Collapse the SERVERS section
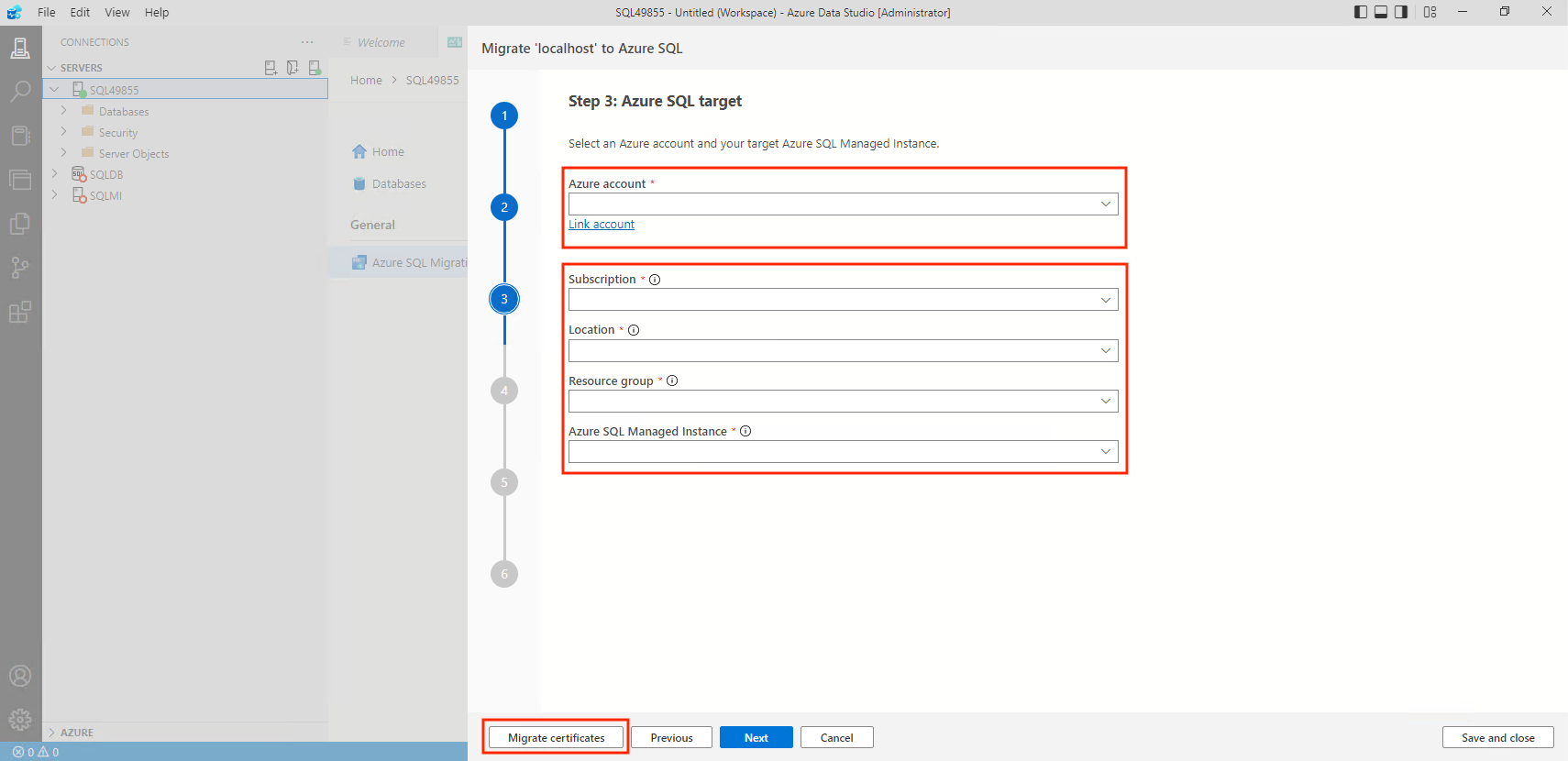The height and width of the screenshot is (761, 1568). tap(52, 68)
